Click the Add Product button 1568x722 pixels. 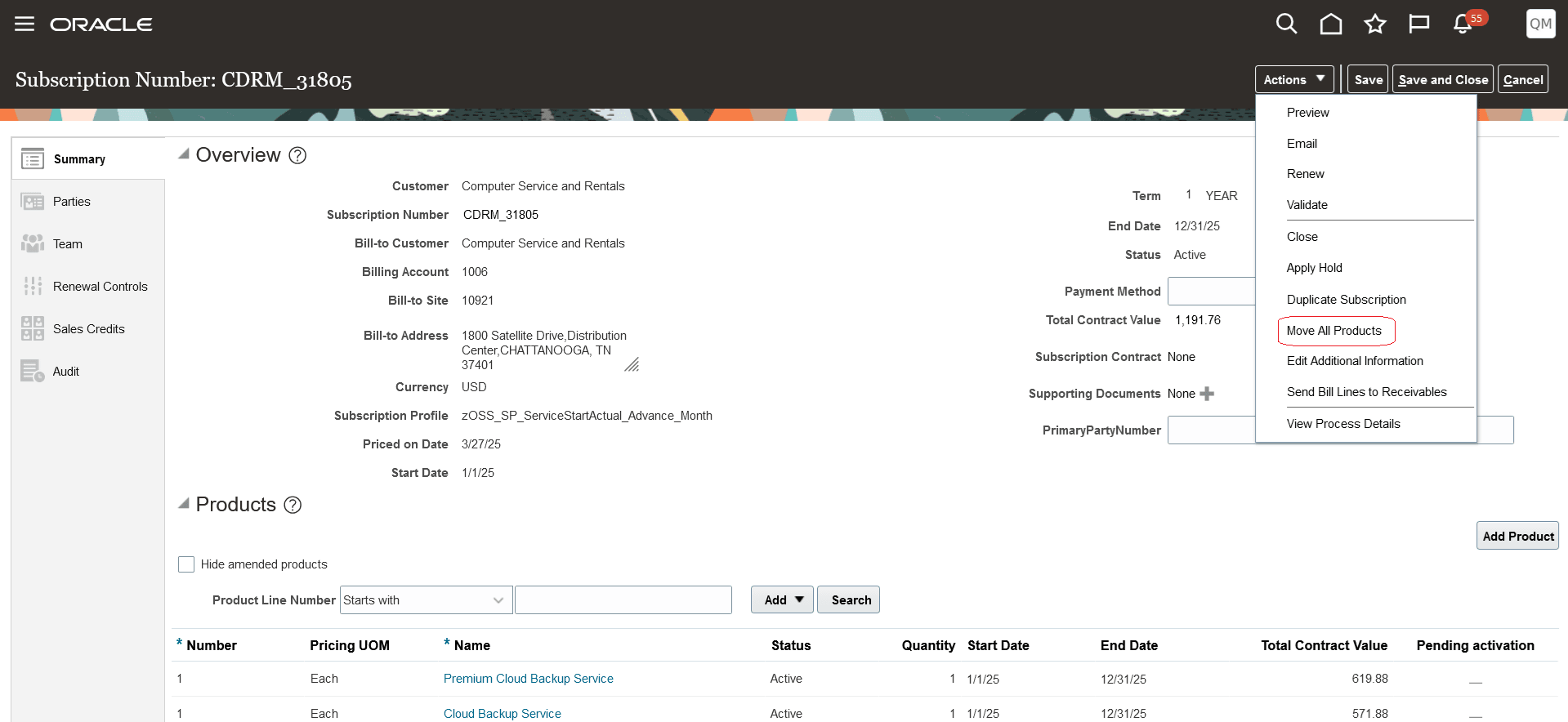coord(1517,536)
